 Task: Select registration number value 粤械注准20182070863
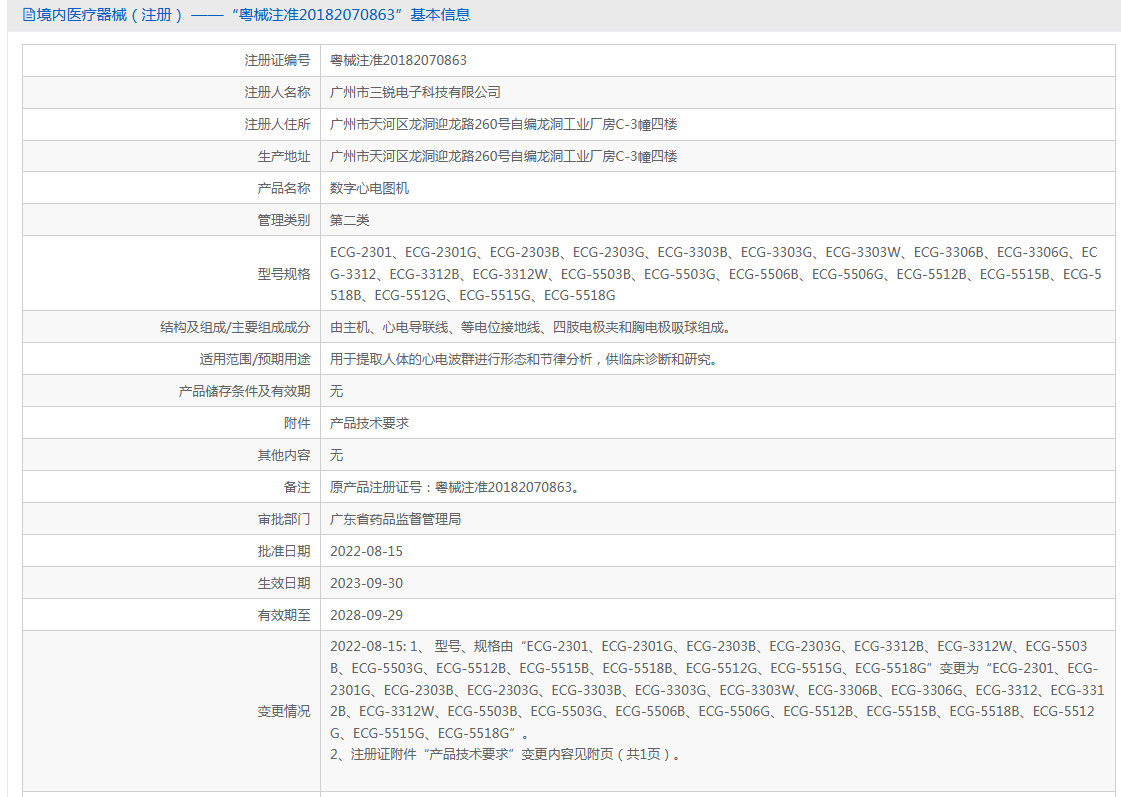398,61
